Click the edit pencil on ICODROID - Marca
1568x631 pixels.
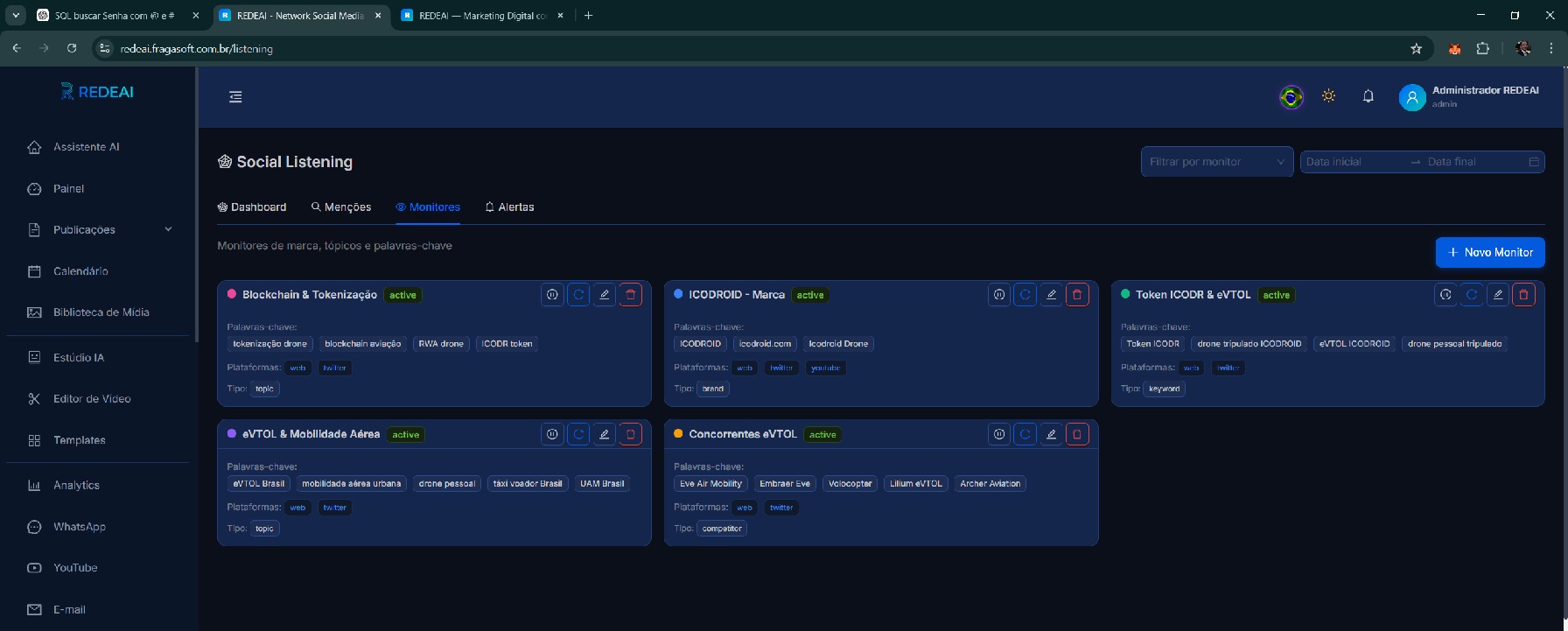point(1051,295)
